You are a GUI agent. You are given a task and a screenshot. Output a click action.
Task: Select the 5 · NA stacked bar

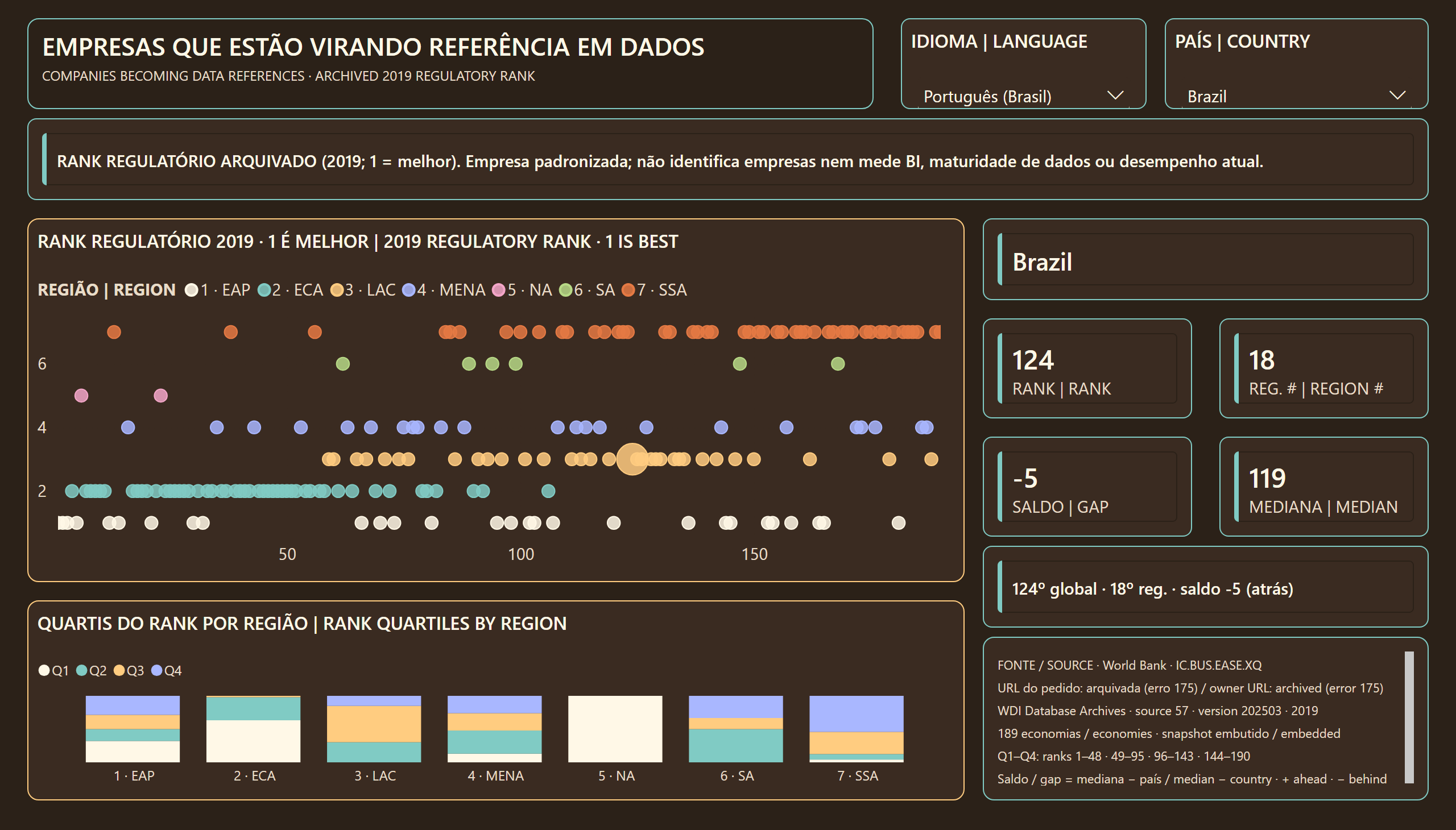pyautogui.click(x=615, y=729)
